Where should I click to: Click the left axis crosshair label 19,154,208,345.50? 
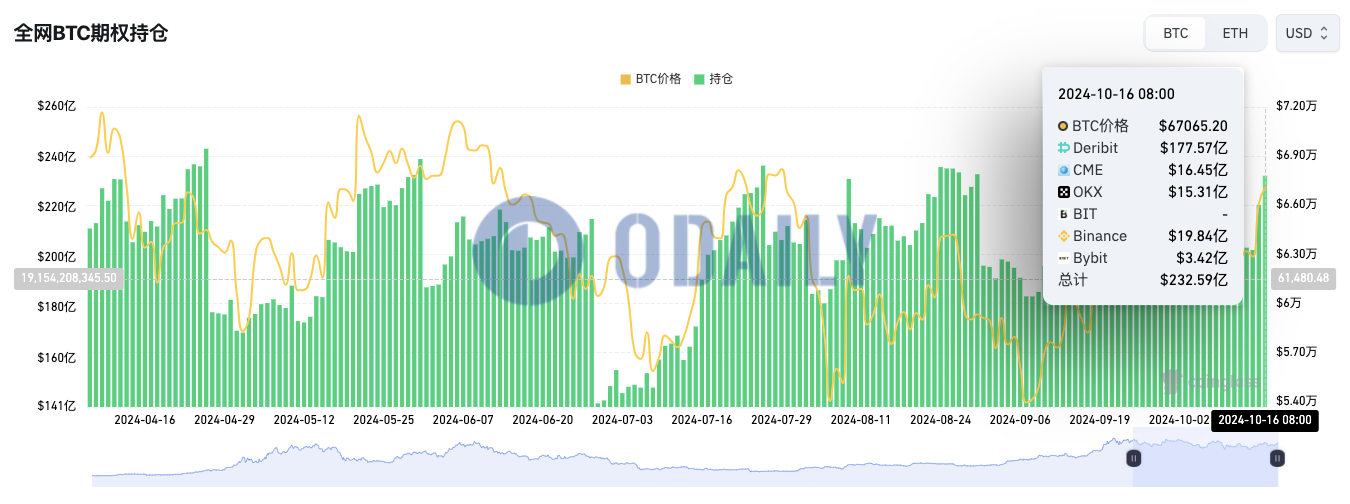69,278
